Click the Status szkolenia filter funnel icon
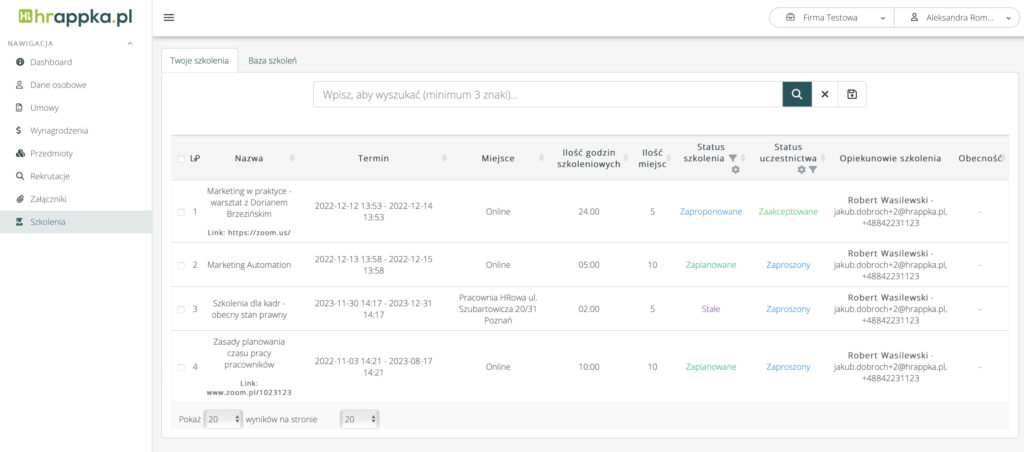This screenshot has height=452, width=1024. [733, 158]
